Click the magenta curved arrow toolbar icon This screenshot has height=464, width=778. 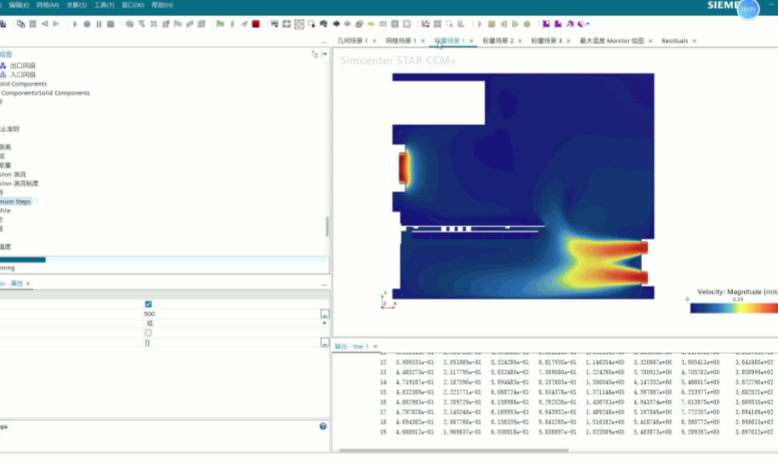pyautogui.click(x=570, y=24)
